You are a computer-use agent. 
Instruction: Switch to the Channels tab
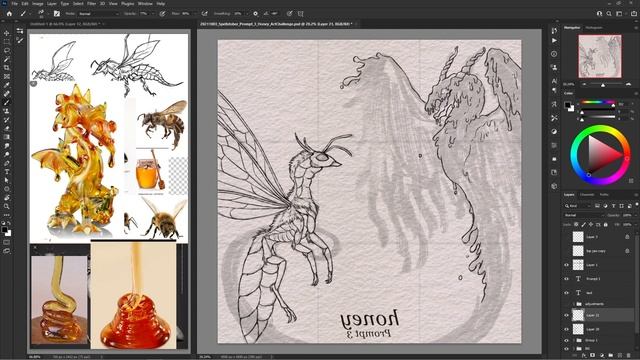click(x=587, y=195)
